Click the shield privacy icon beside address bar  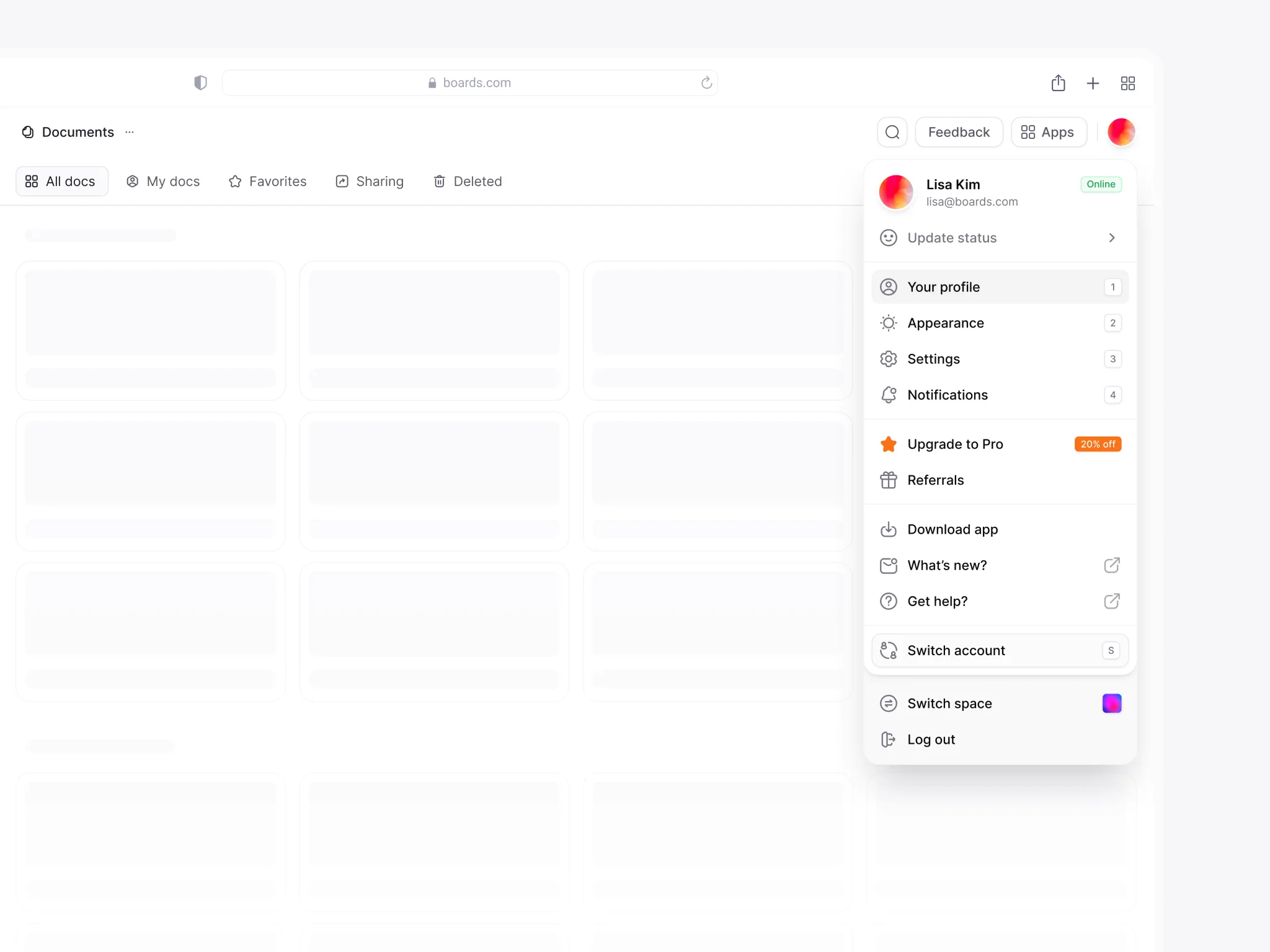(200, 82)
